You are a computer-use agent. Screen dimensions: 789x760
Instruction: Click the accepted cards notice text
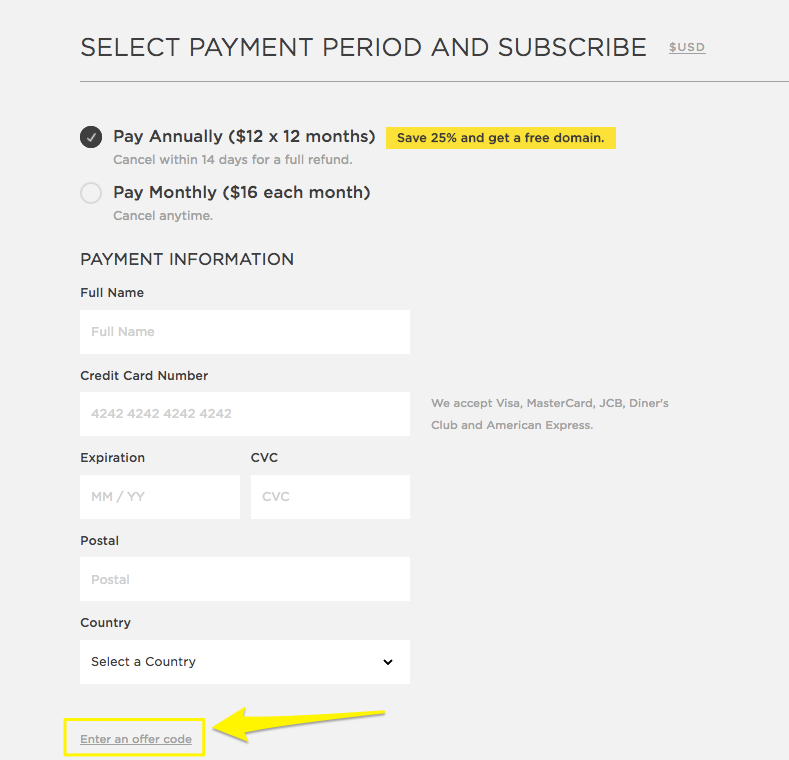[x=549, y=414]
